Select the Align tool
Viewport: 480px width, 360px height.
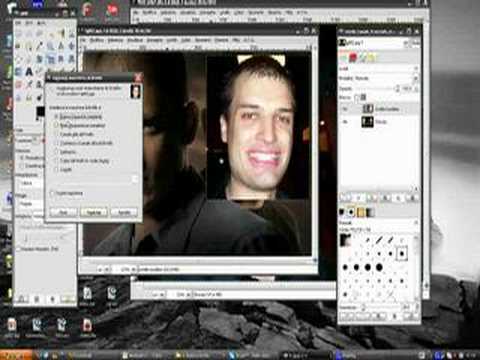pyautogui.click(x=18, y=59)
